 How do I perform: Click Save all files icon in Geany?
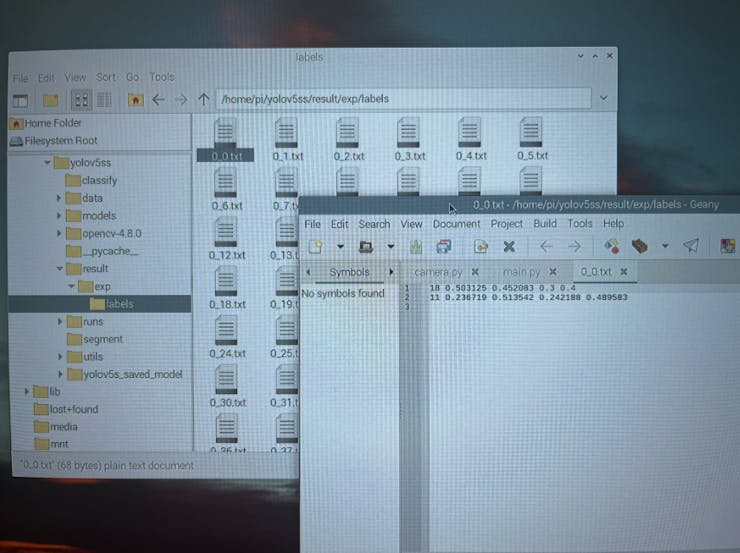(444, 247)
